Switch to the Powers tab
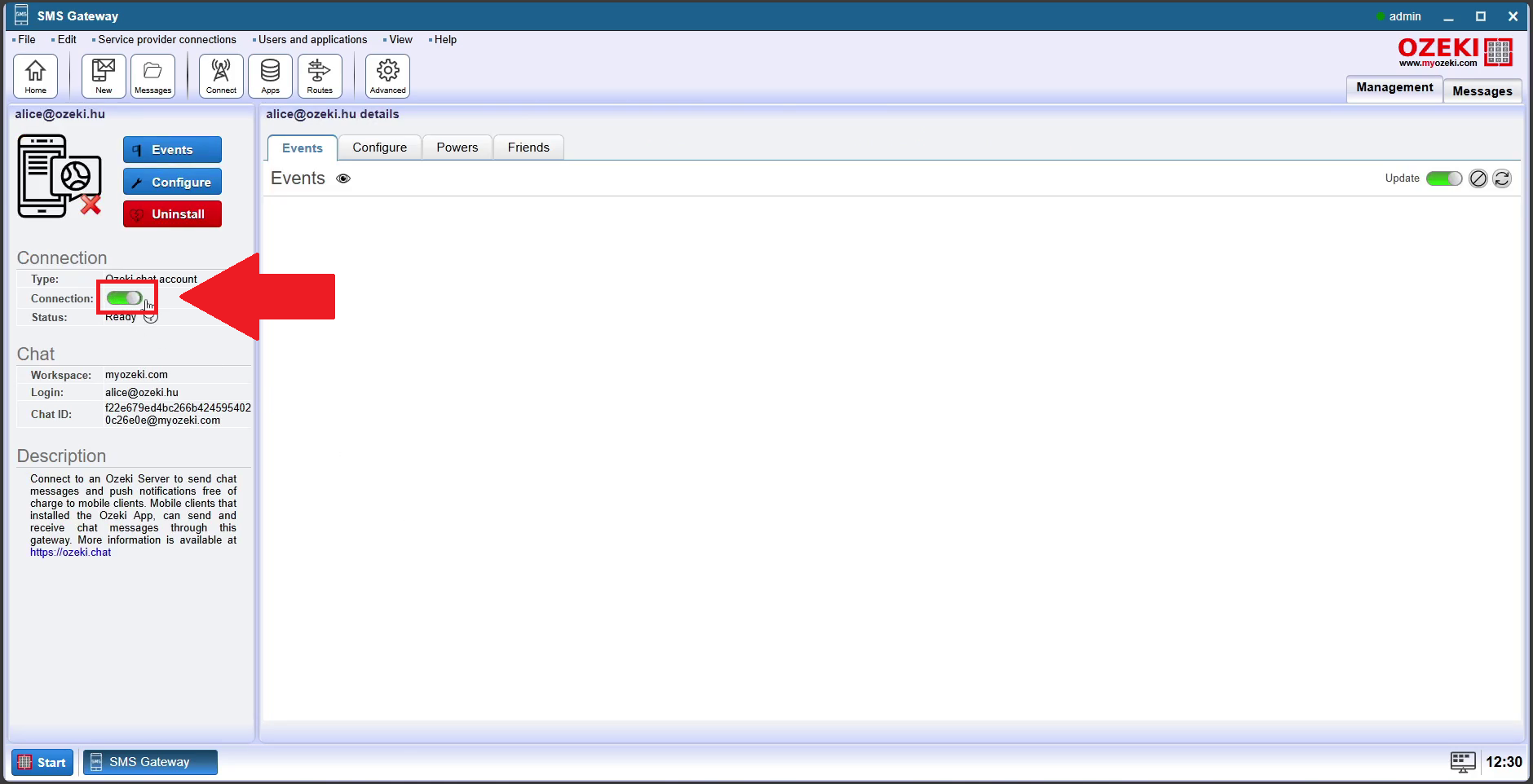Viewport: 1533px width, 784px height. [x=457, y=148]
